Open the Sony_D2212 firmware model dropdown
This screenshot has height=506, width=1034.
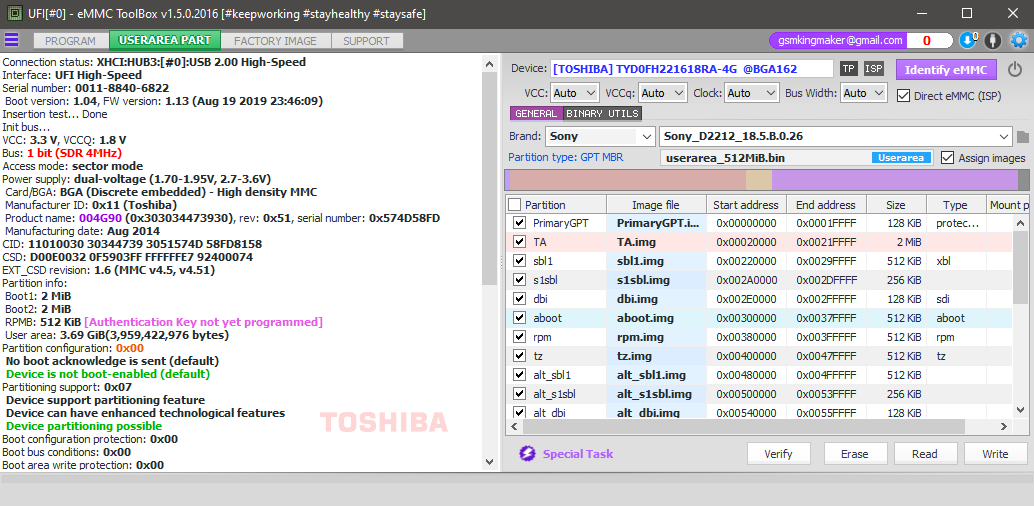[836, 137]
